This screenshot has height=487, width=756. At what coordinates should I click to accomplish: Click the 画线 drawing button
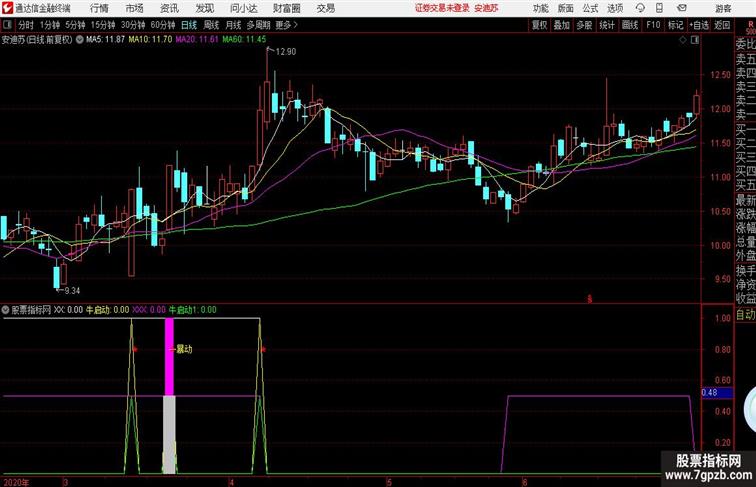pos(630,25)
